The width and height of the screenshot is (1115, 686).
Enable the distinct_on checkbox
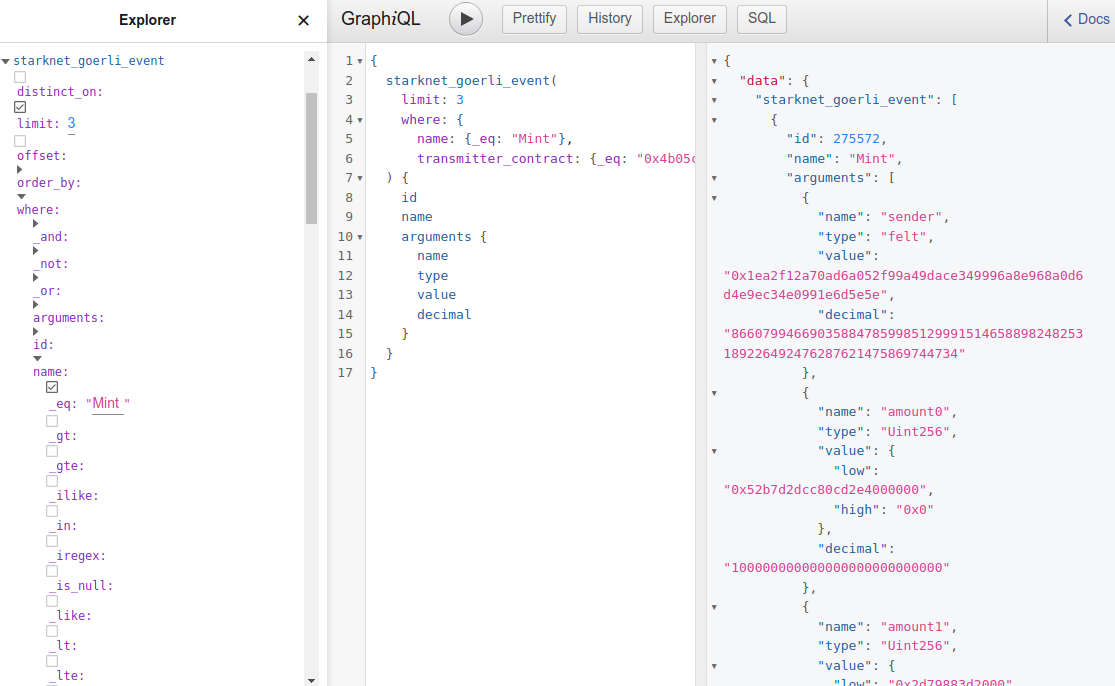pos(20,77)
